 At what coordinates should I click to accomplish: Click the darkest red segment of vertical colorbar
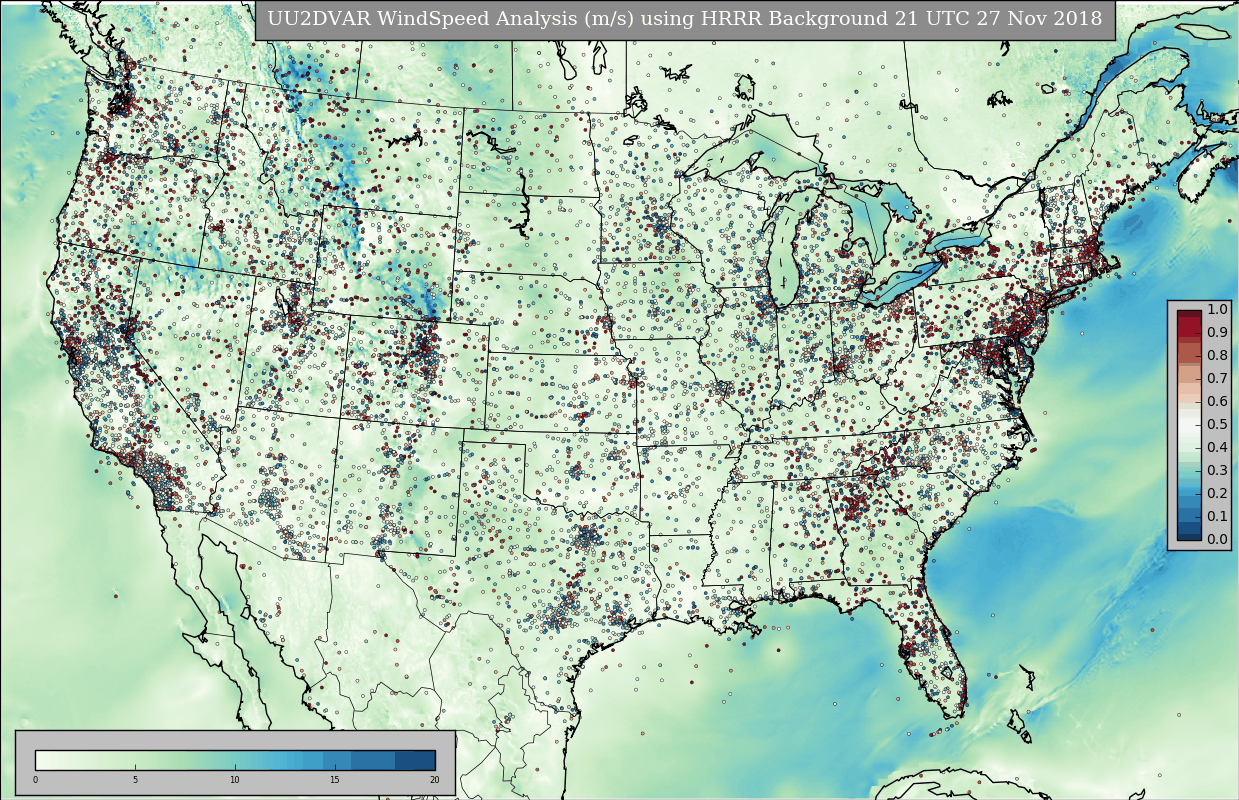tap(1189, 316)
